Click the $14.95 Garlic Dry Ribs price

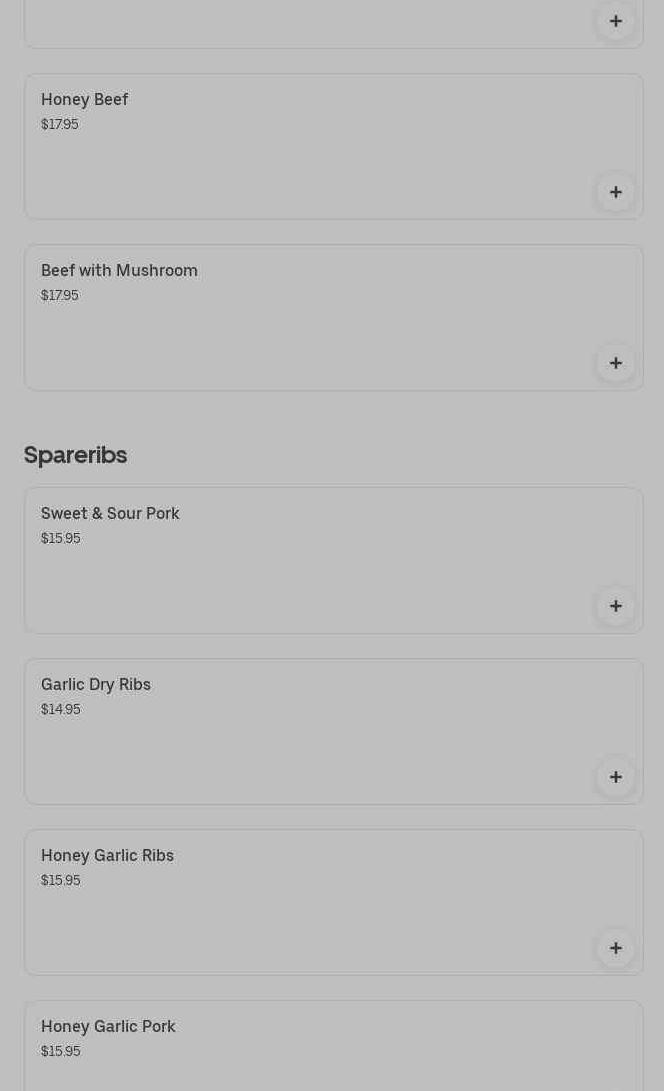(60, 709)
